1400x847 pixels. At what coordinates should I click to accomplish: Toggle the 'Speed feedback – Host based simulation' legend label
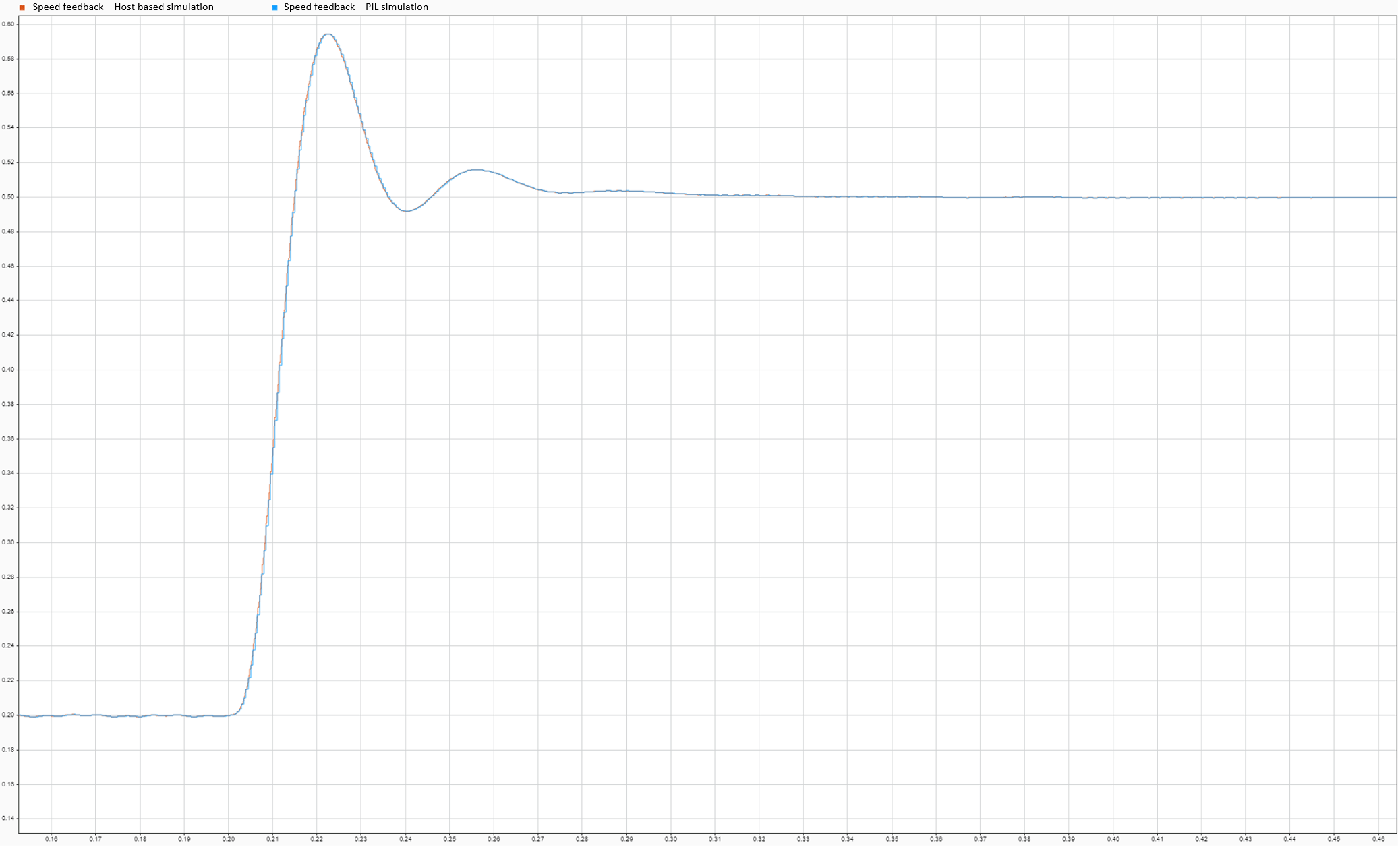123,7
